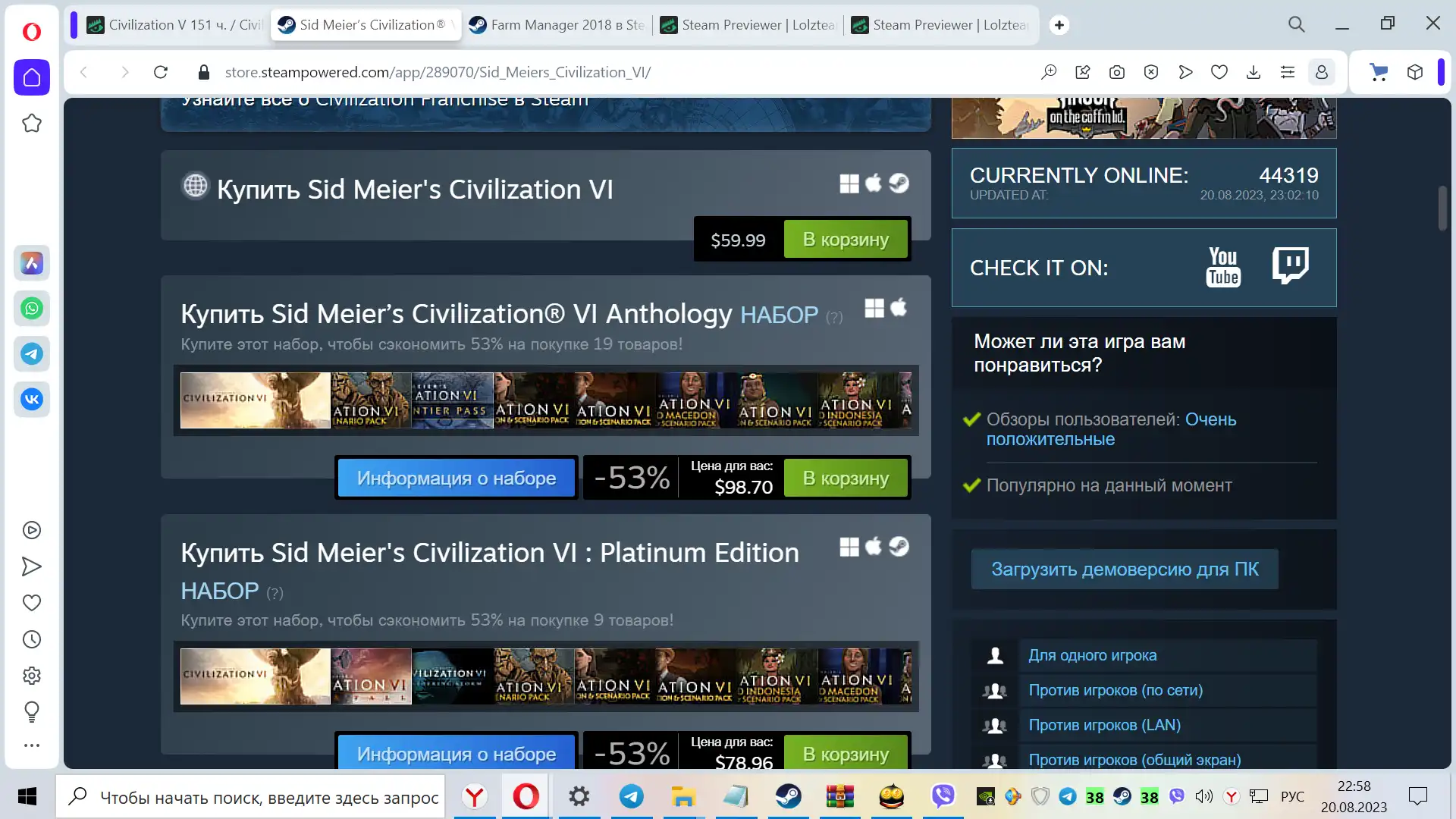Open Telegram in Opera sidebar
1456x819 pixels.
tap(32, 354)
